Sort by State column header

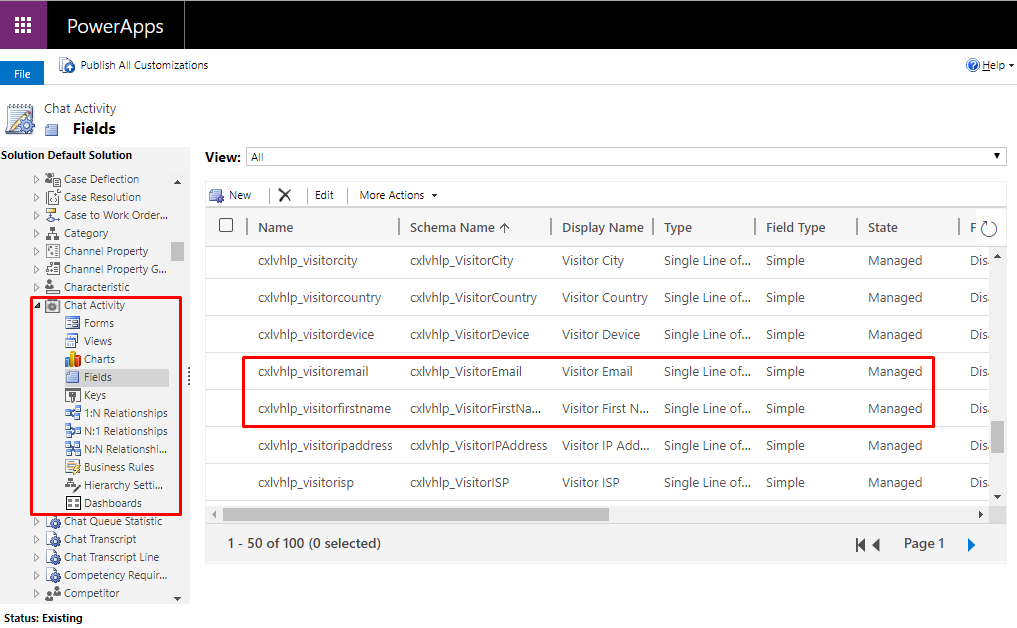pyautogui.click(x=883, y=228)
